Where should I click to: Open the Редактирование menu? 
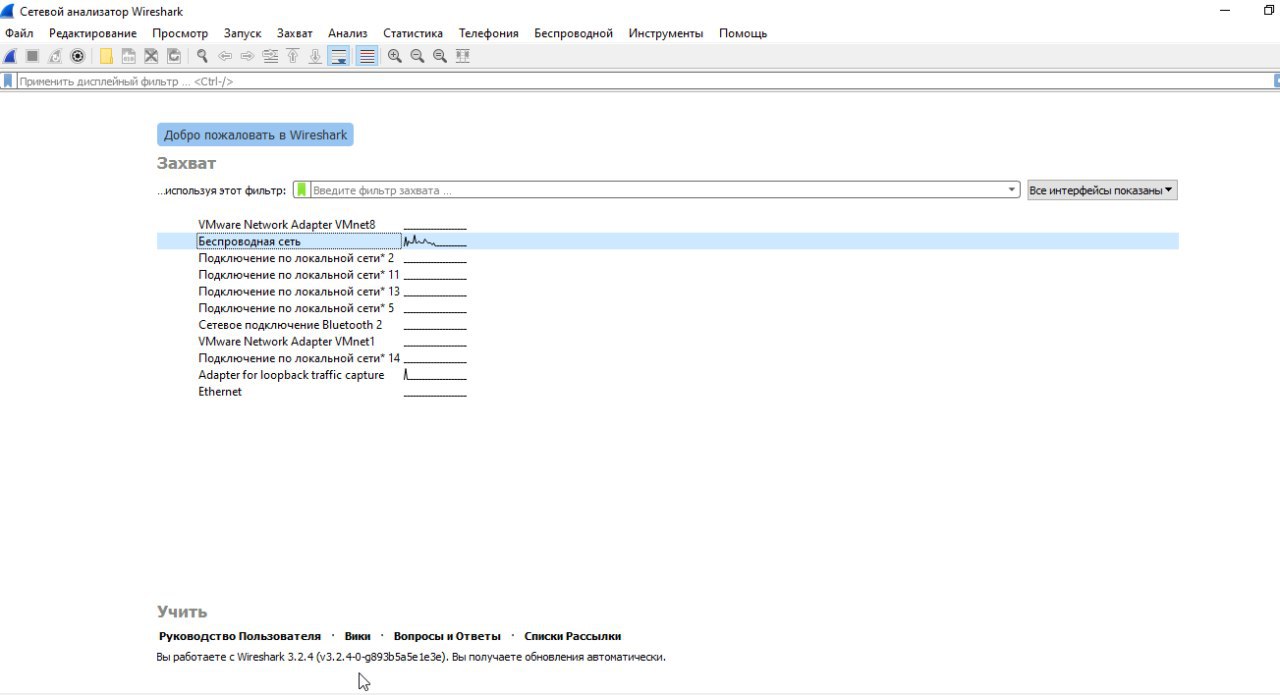click(x=93, y=33)
